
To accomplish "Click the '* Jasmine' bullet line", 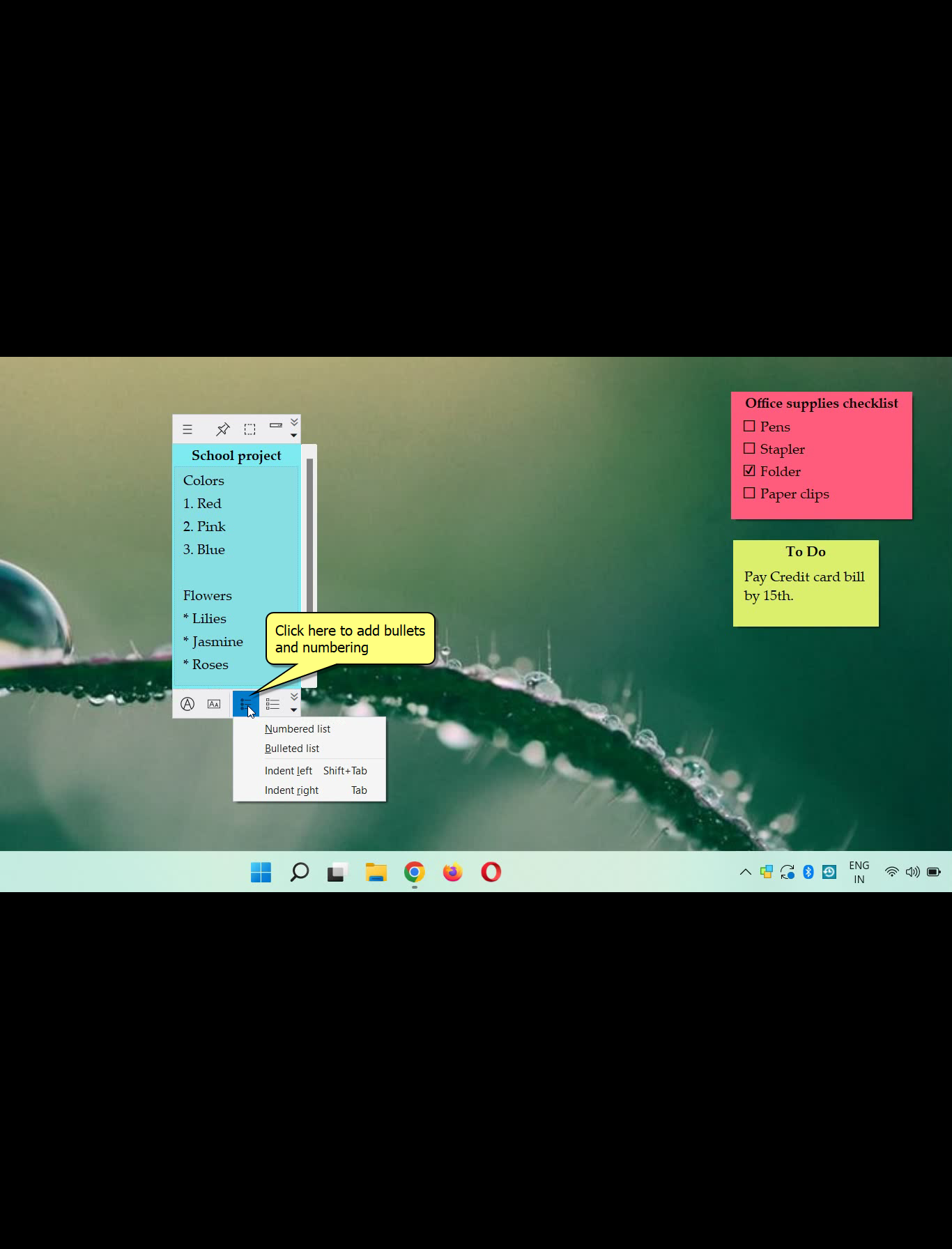I will click(213, 641).
